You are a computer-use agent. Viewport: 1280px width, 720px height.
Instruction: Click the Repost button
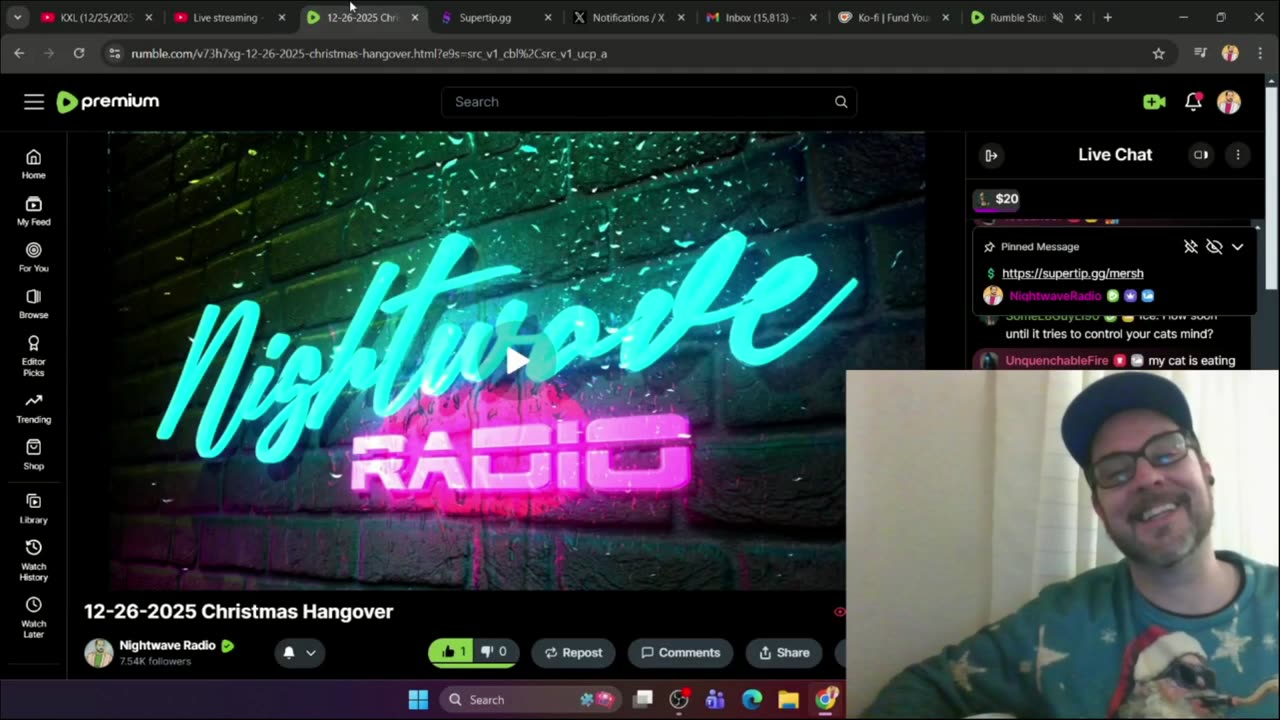click(x=573, y=652)
